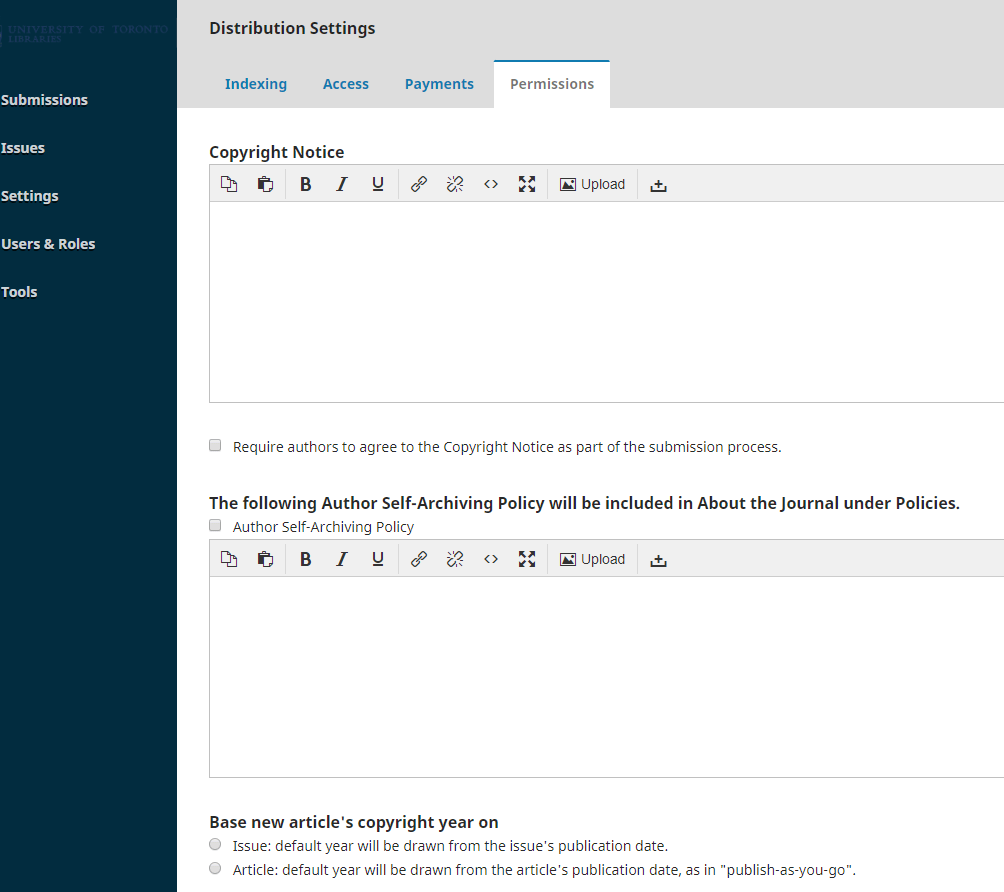The width and height of the screenshot is (1004, 892).
Task: Toggle Italic in Self-Archiving Policy editor
Action: click(342, 560)
